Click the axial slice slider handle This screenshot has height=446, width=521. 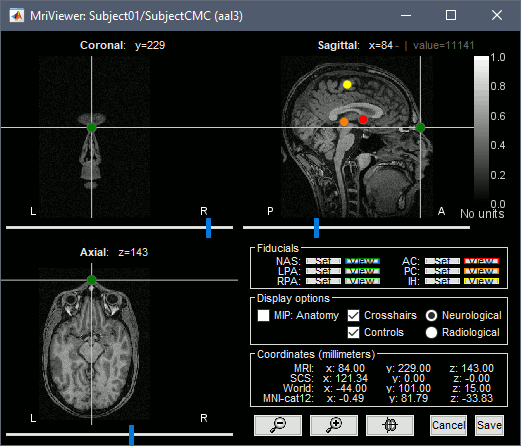coord(131,435)
